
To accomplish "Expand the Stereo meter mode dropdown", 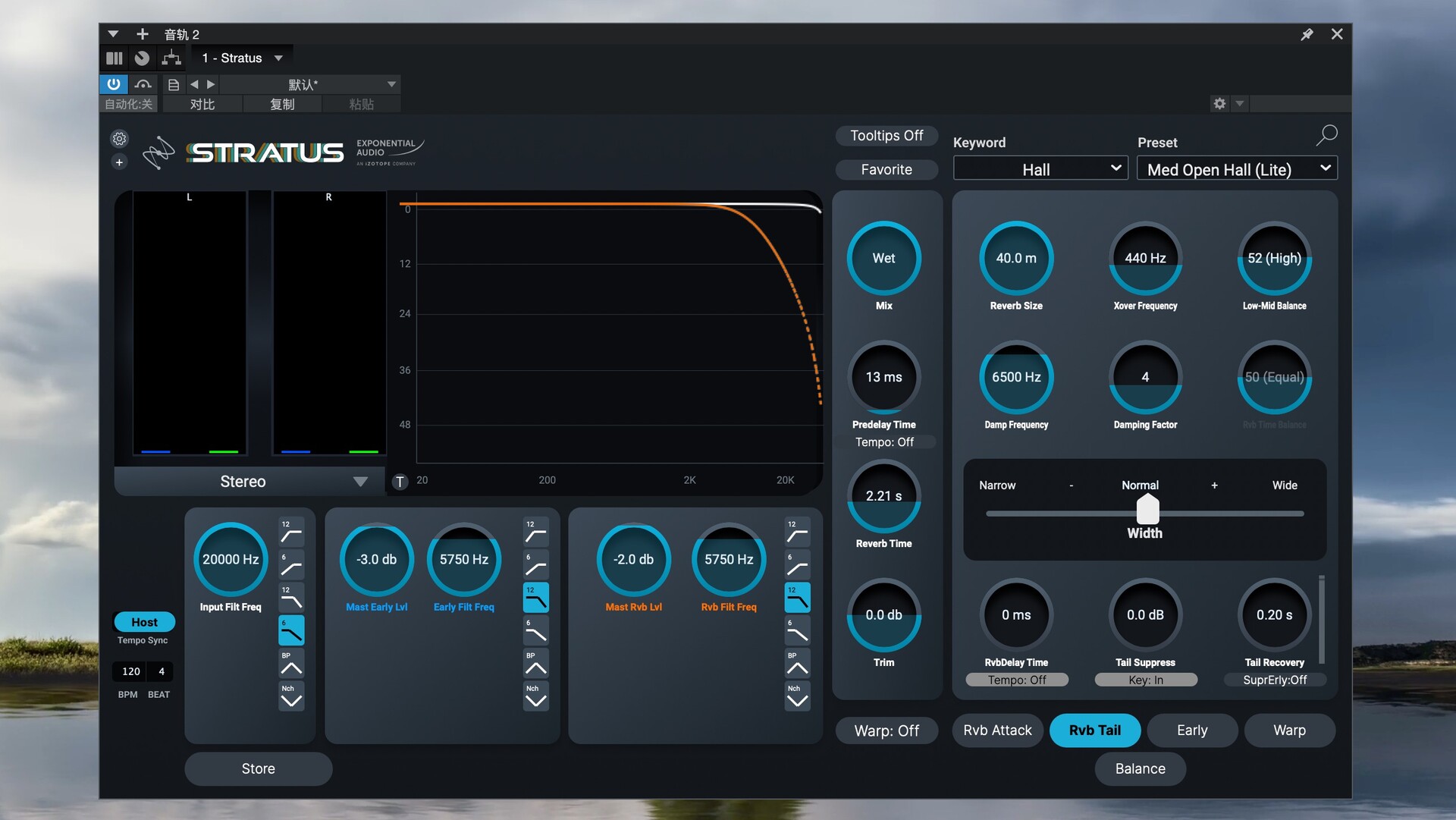I will [249, 482].
